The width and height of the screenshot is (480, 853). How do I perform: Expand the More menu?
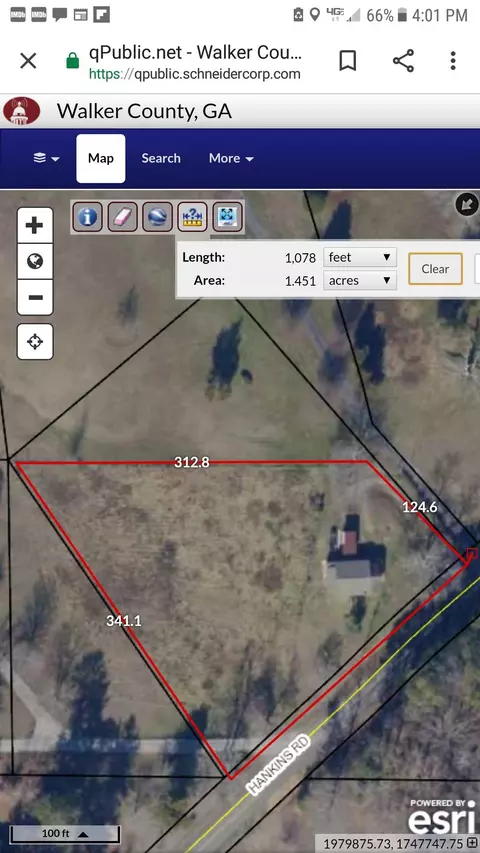pos(231,158)
